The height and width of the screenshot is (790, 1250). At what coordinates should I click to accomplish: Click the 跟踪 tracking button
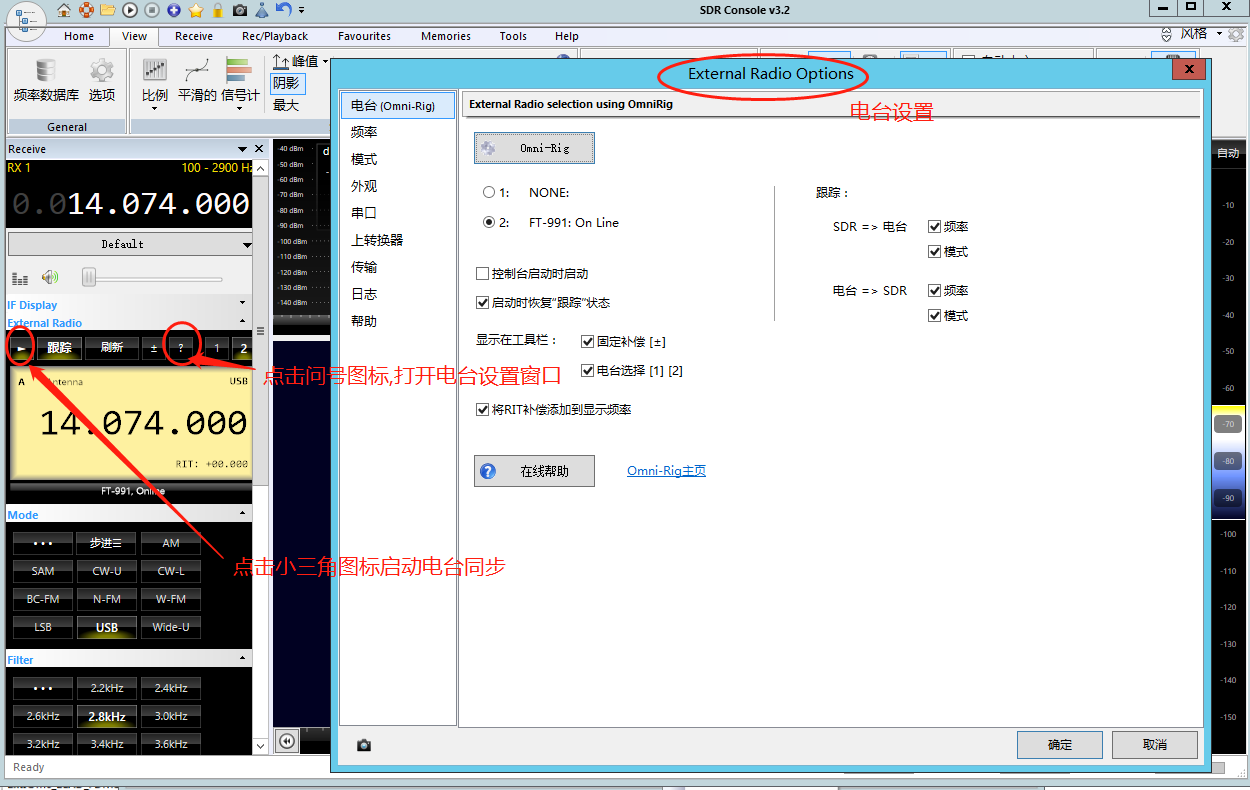coord(59,348)
